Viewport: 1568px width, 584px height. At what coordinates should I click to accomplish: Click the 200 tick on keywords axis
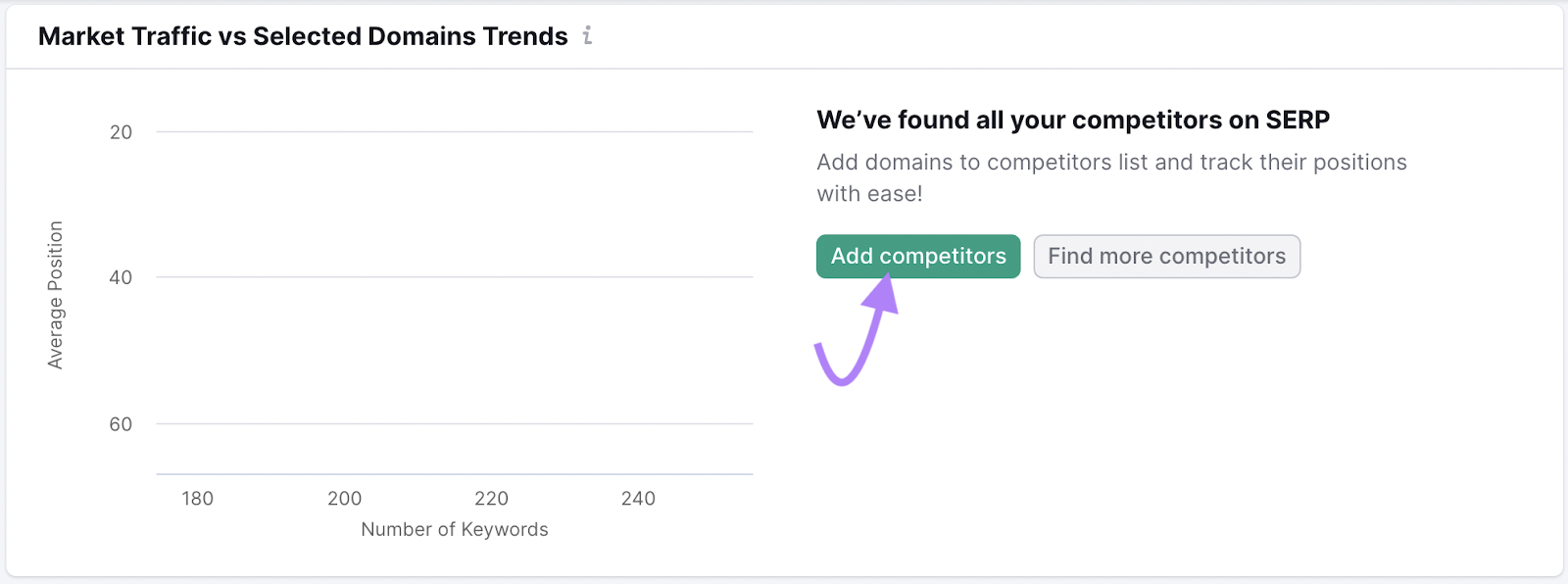tap(345, 499)
